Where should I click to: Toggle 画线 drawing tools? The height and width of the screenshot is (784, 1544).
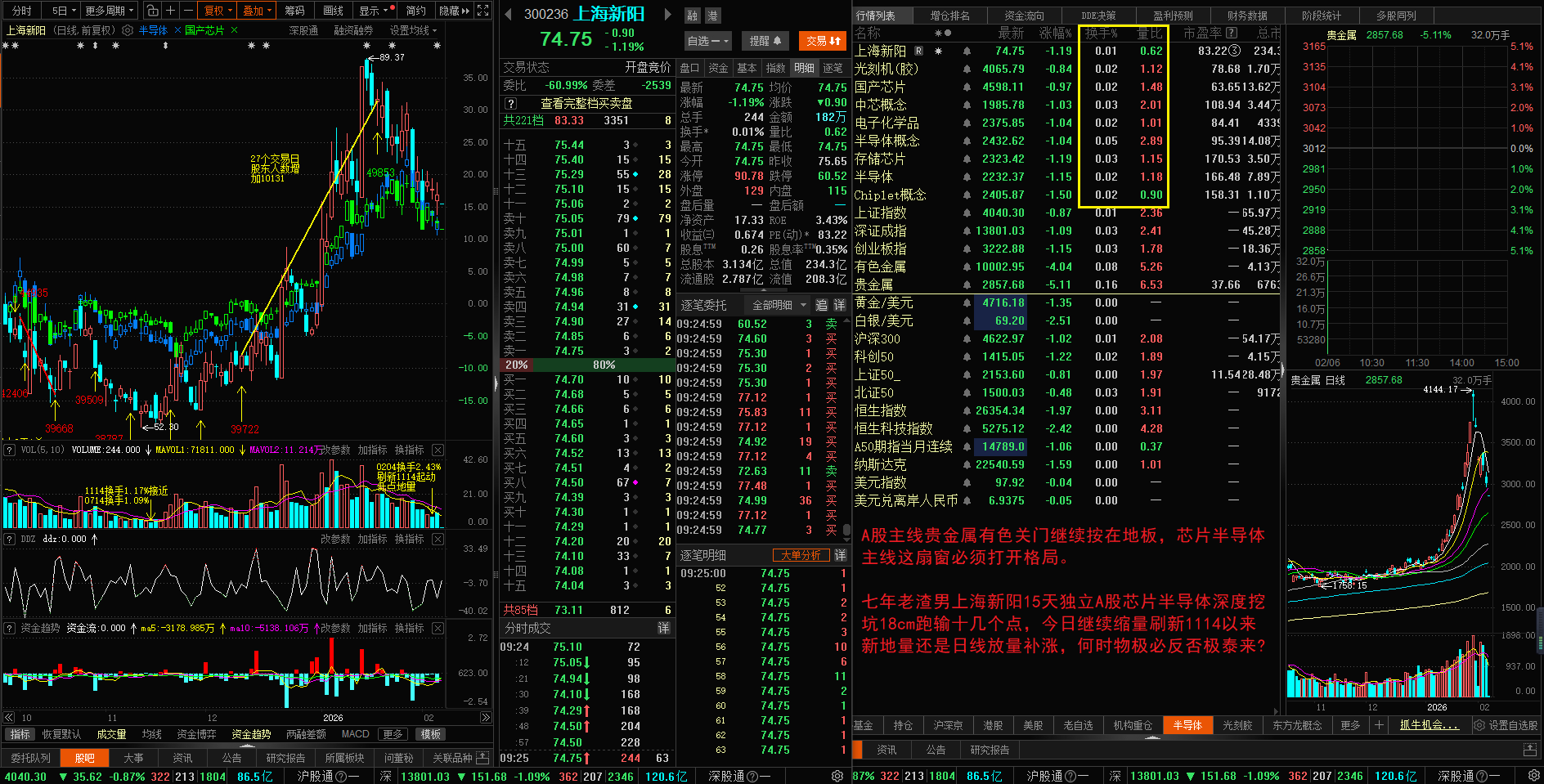click(x=333, y=11)
